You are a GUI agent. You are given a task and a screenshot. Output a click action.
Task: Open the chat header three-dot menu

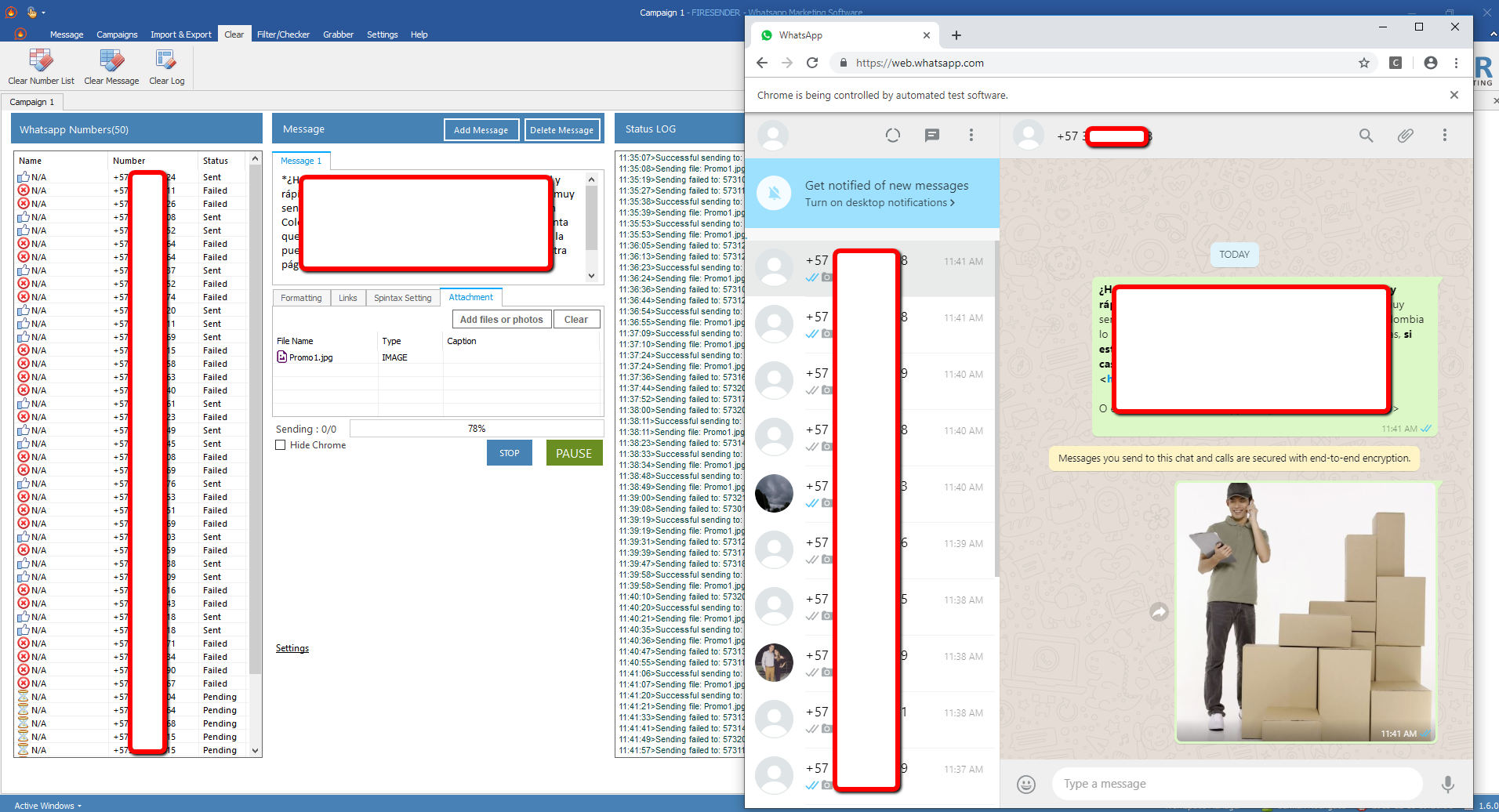tap(1444, 136)
